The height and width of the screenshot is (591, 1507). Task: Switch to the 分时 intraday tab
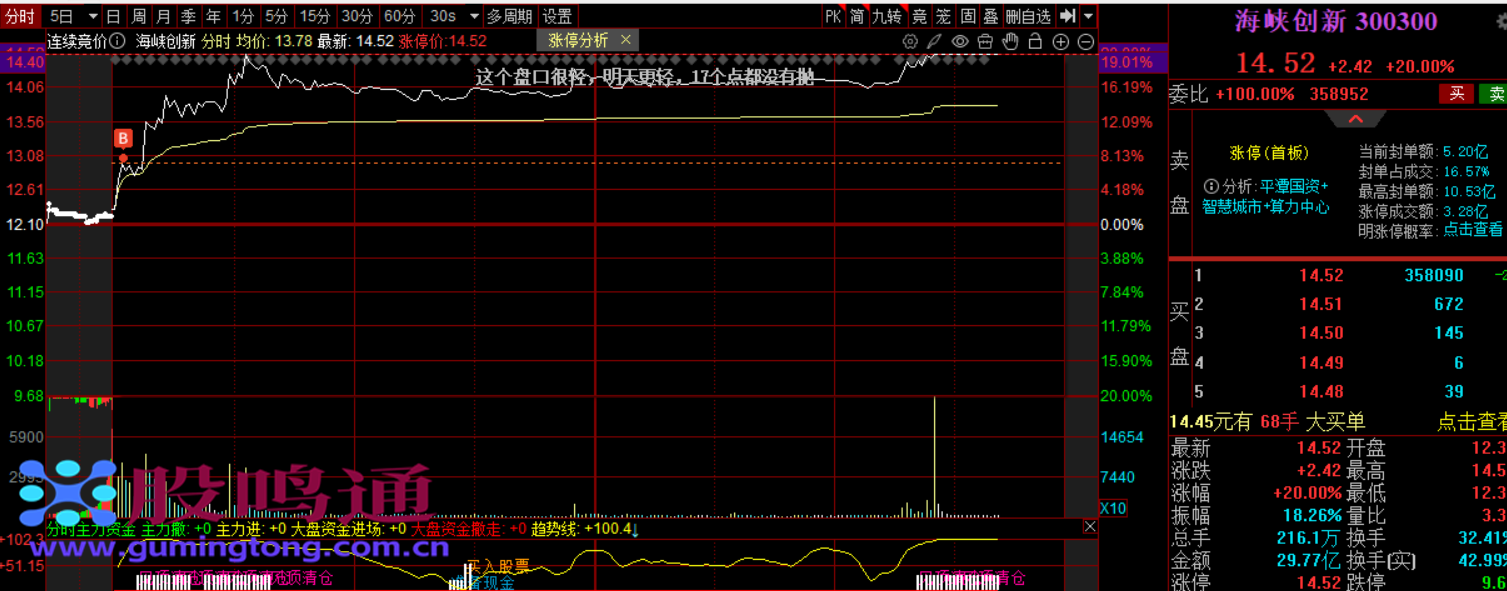pos(20,16)
